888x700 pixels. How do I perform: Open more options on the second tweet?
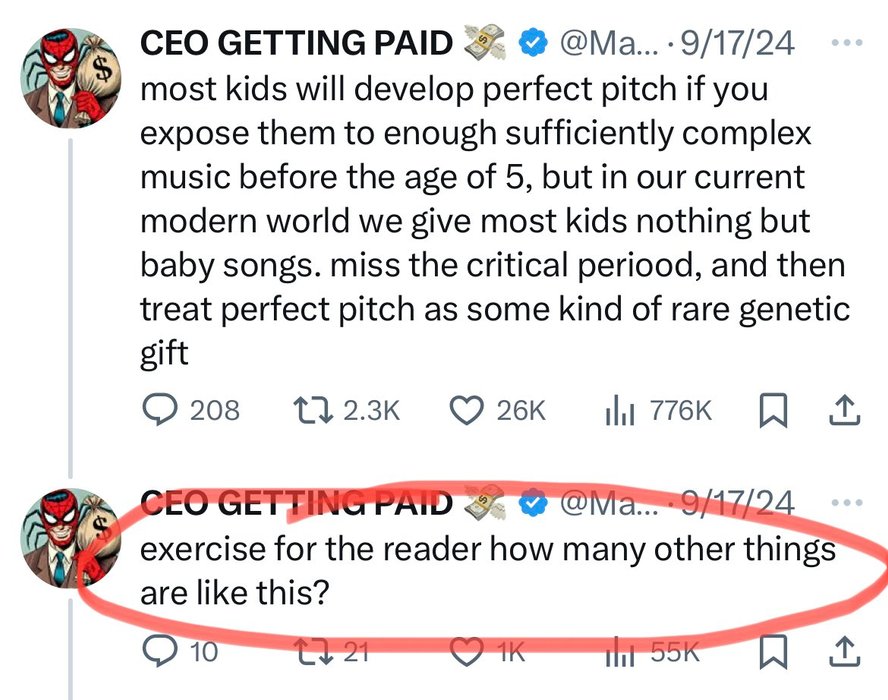846,503
